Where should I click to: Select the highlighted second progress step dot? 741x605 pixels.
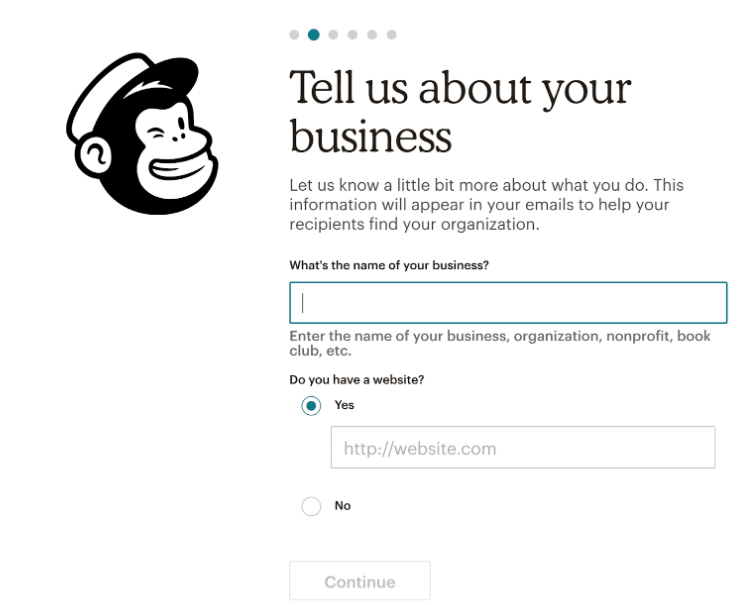point(314,35)
